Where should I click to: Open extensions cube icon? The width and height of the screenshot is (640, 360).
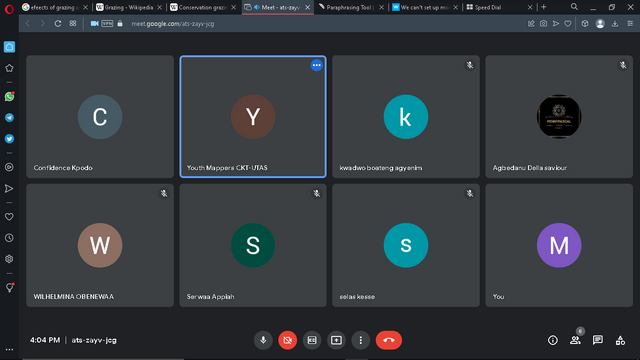pos(585,24)
